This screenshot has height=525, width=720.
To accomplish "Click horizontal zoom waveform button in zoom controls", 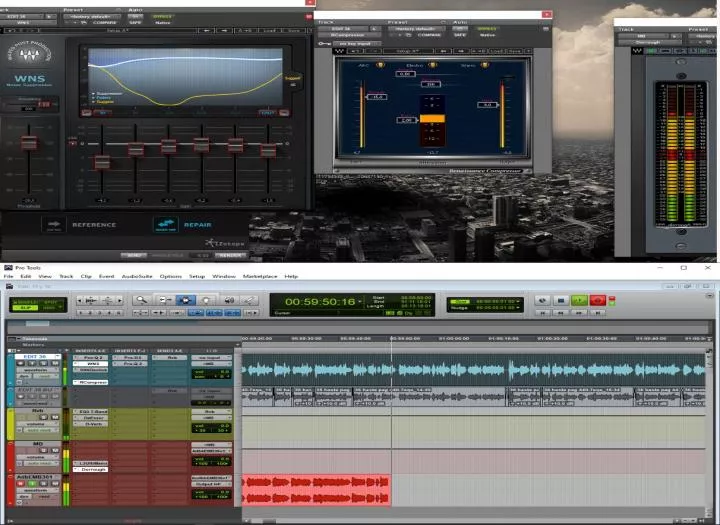I will point(91,300).
